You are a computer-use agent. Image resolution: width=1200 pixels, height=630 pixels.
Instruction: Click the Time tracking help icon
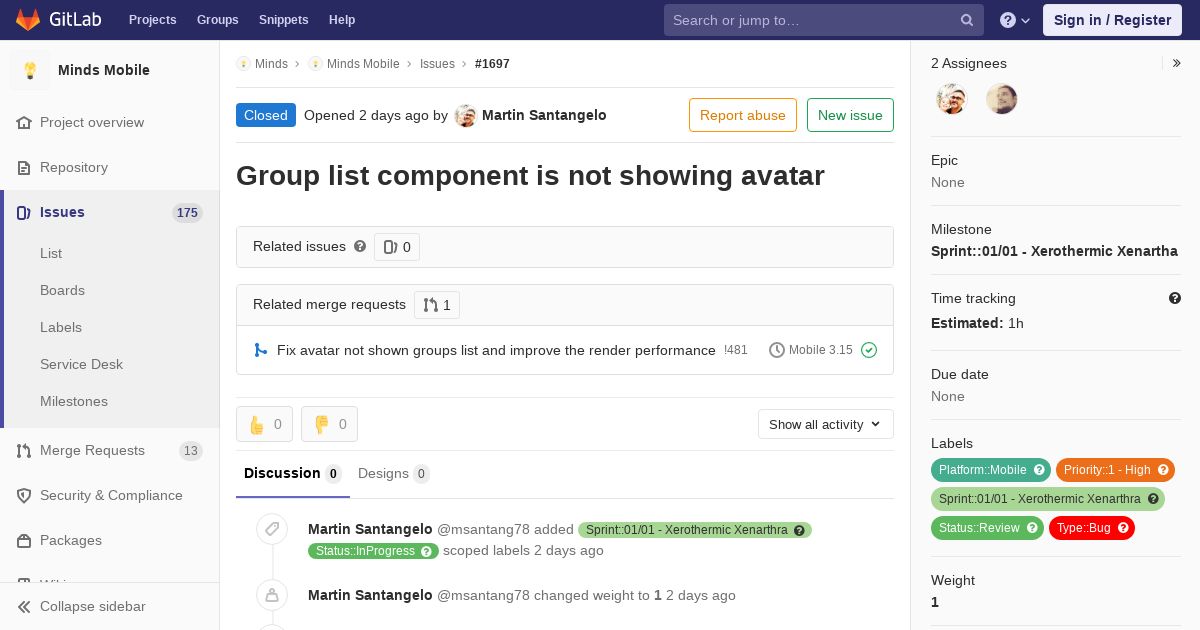(1175, 298)
